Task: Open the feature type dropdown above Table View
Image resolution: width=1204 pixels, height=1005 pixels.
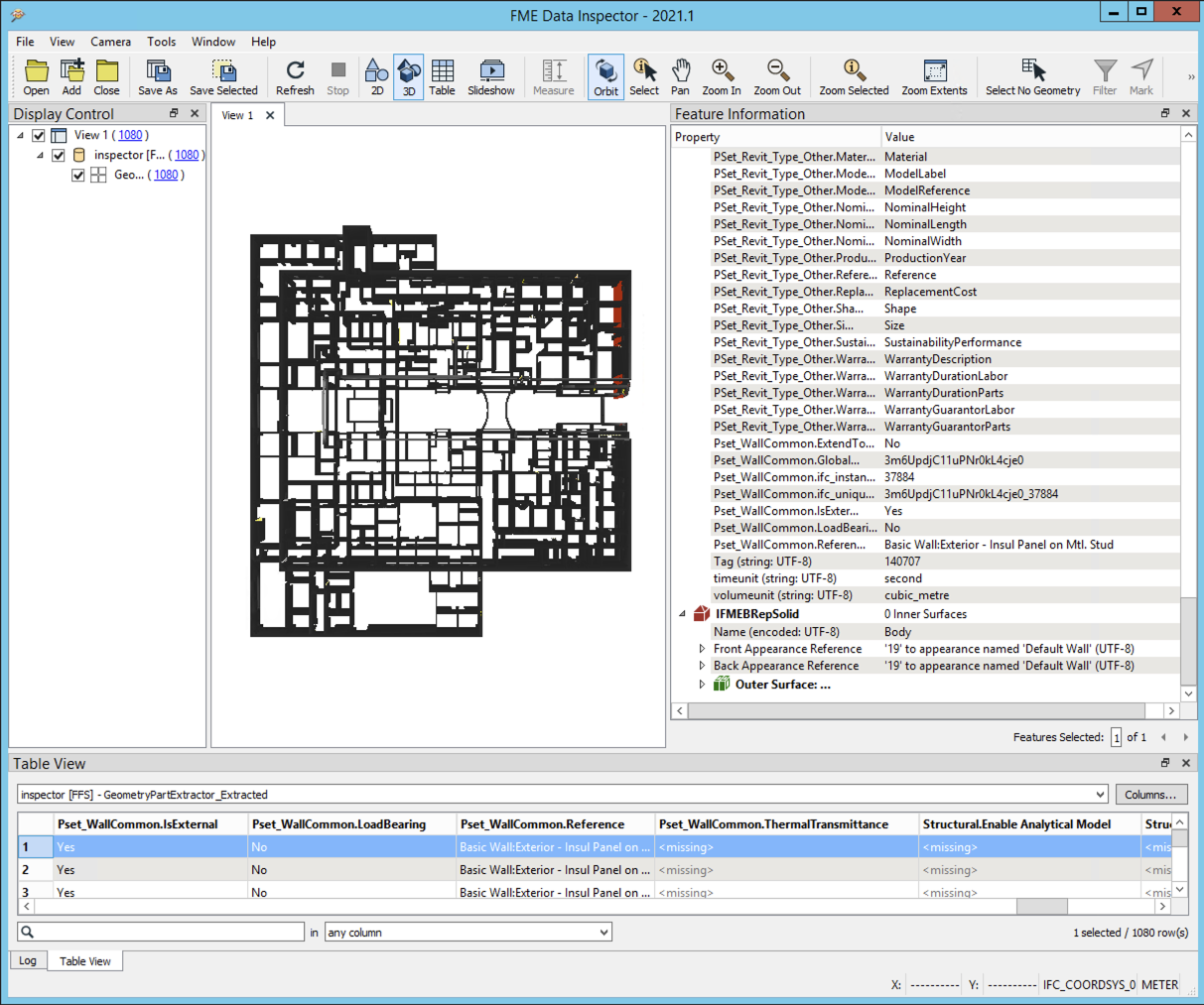Action: pos(1100,794)
